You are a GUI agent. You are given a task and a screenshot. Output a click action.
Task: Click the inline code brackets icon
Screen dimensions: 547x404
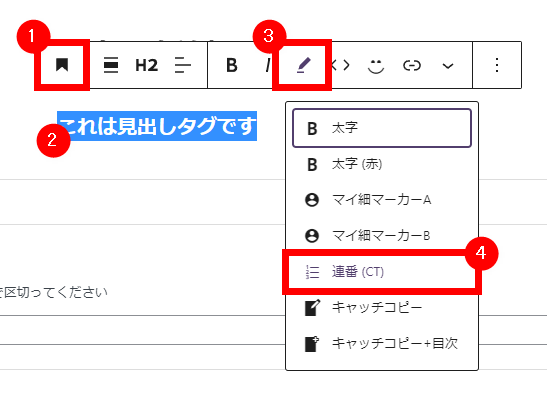340,65
